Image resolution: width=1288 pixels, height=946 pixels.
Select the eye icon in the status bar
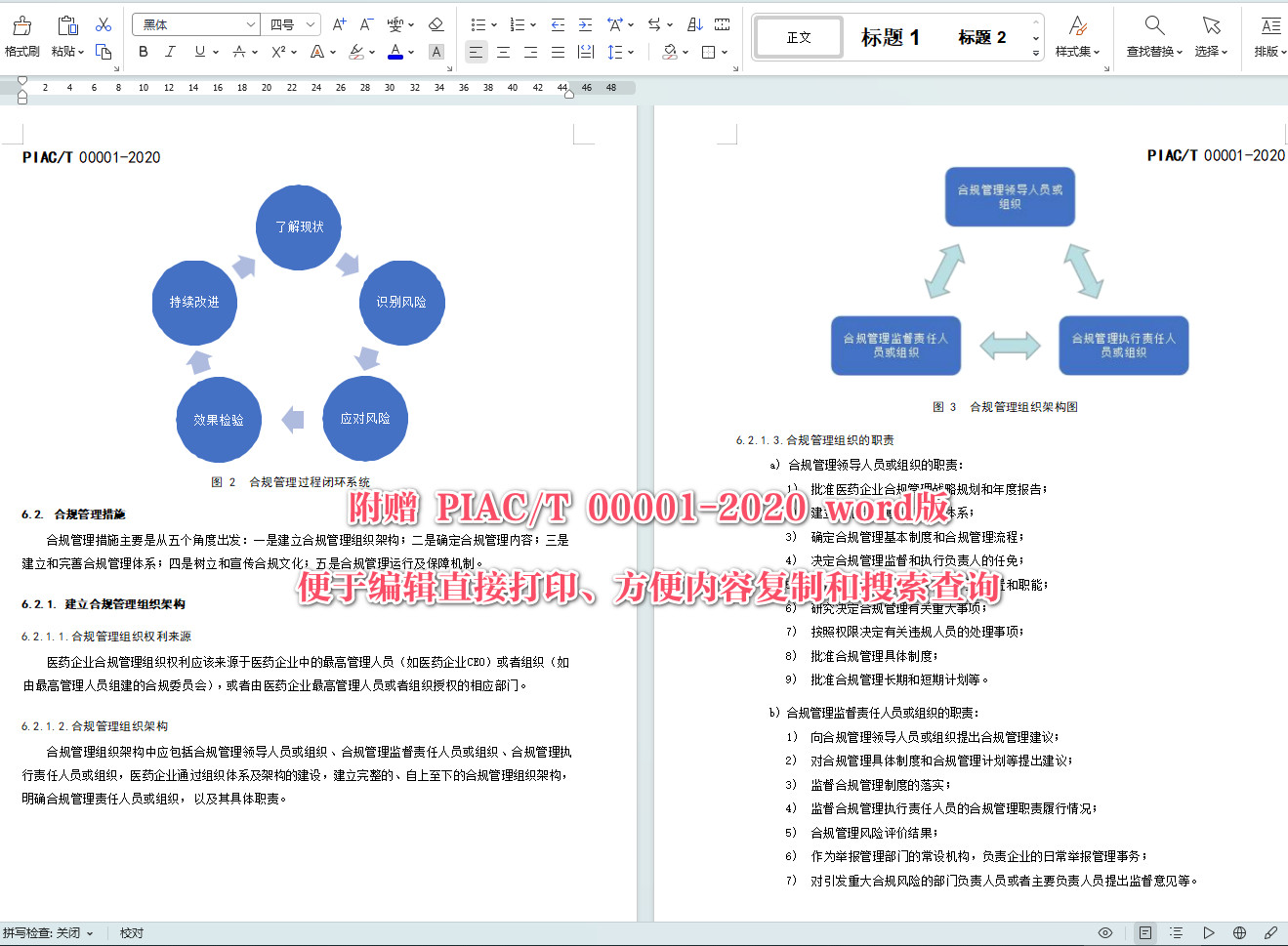click(x=1106, y=932)
